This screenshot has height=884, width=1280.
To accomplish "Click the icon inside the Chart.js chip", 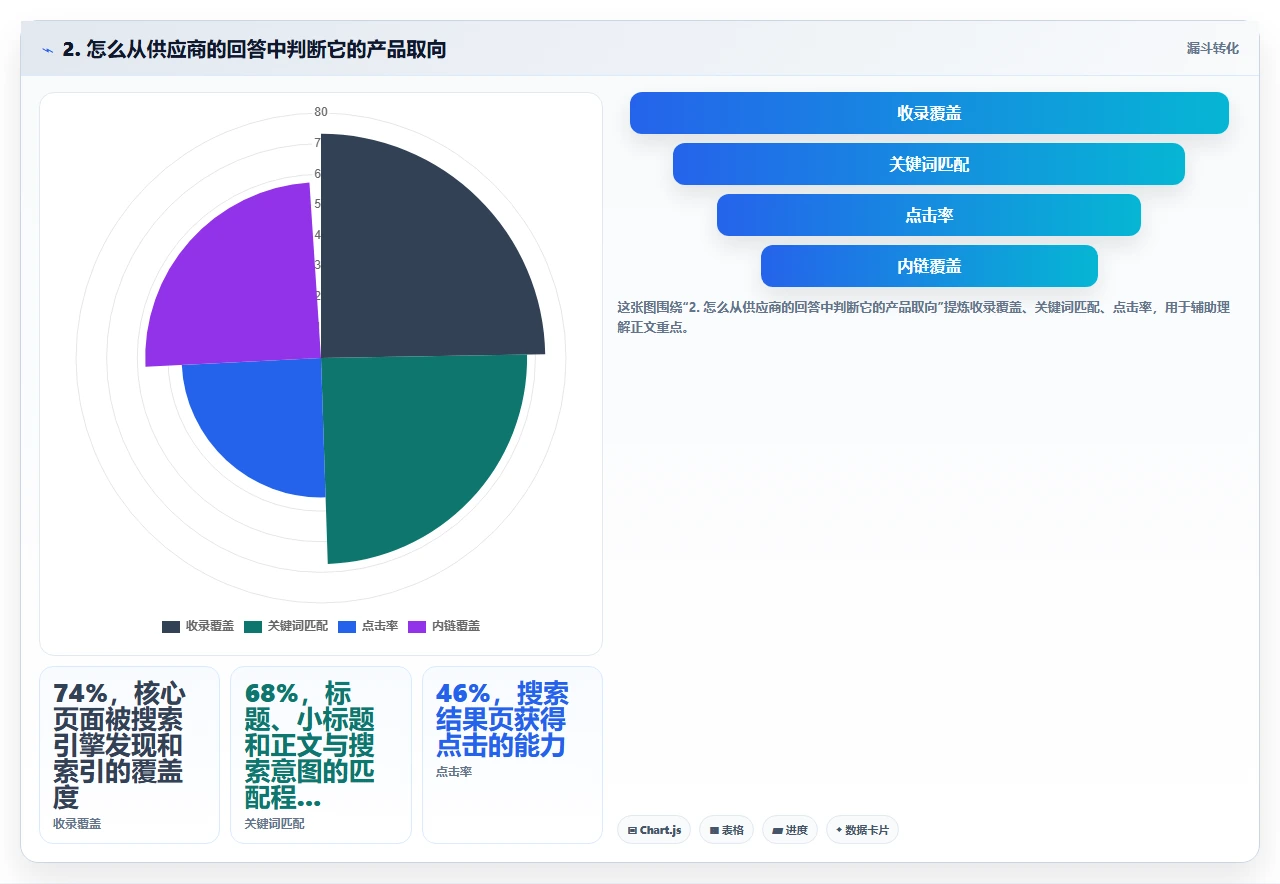I will pyautogui.click(x=632, y=830).
